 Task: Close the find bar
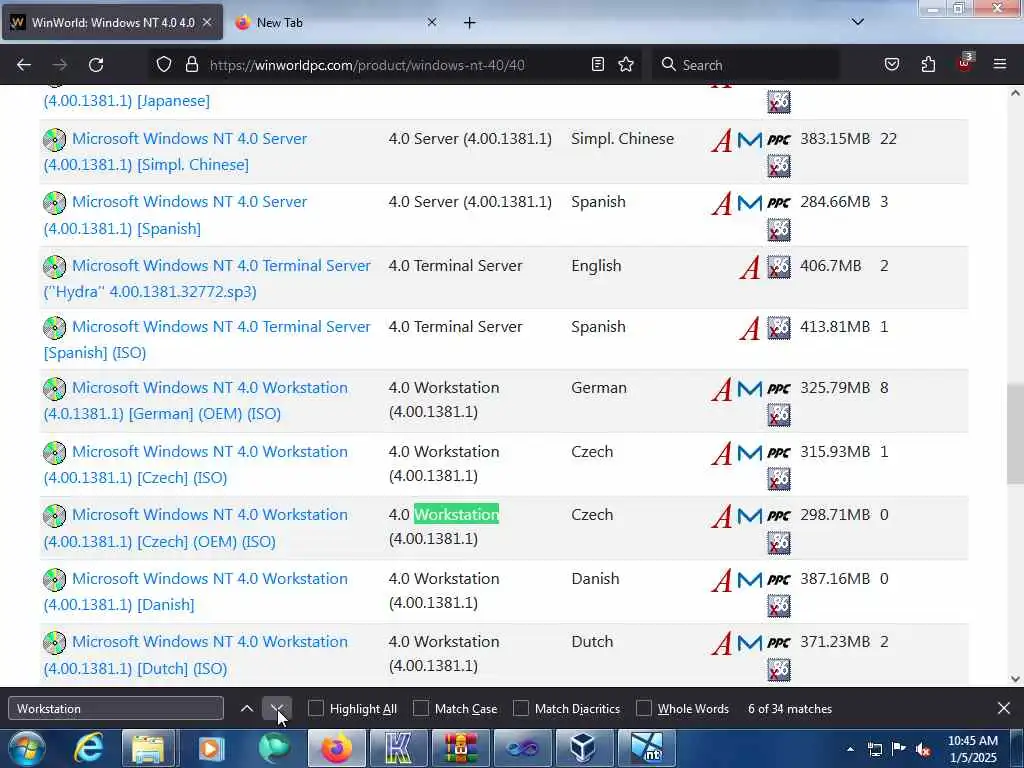tap(1004, 708)
